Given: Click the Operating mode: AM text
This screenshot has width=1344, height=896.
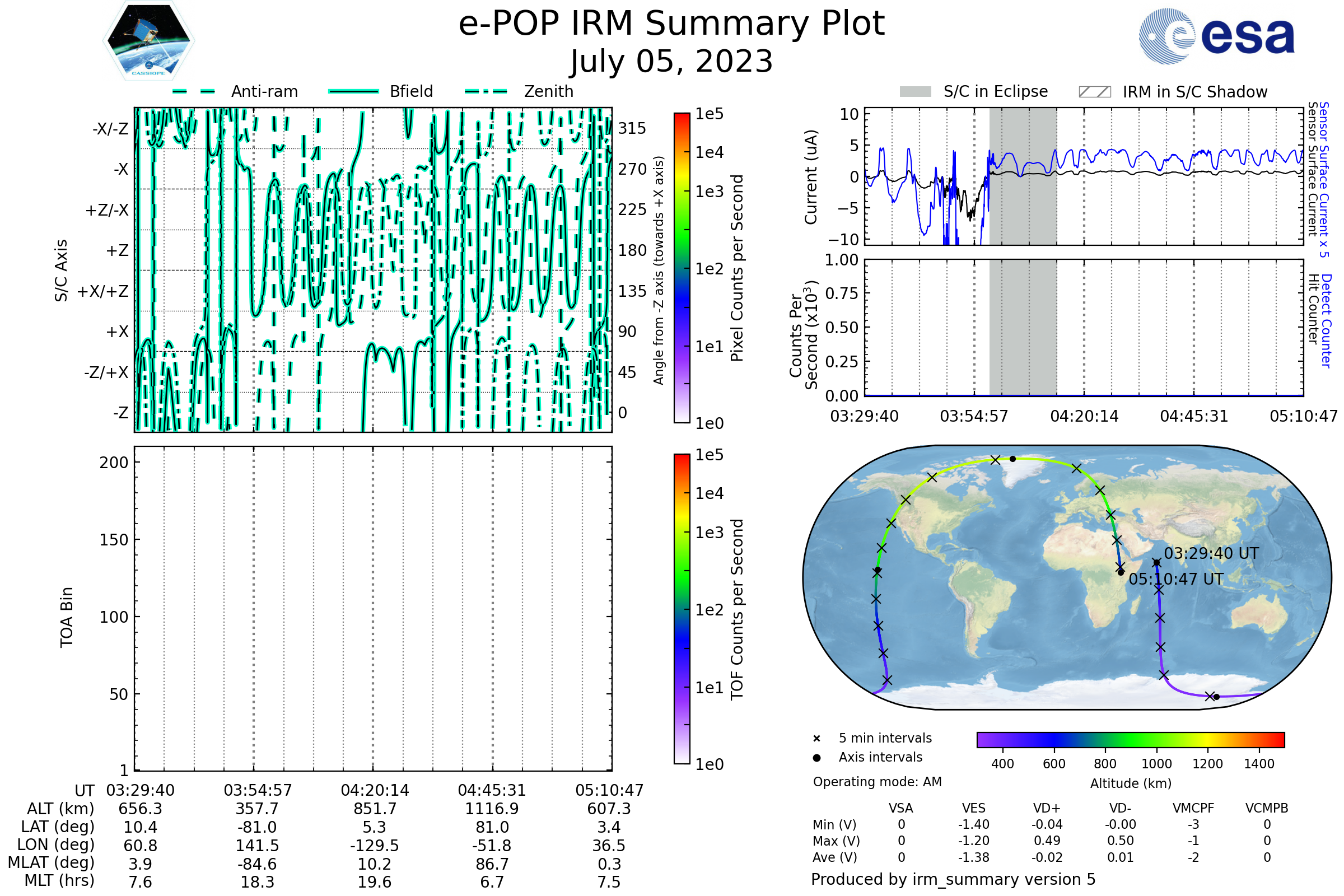Looking at the screenshot, I should 877,782.
